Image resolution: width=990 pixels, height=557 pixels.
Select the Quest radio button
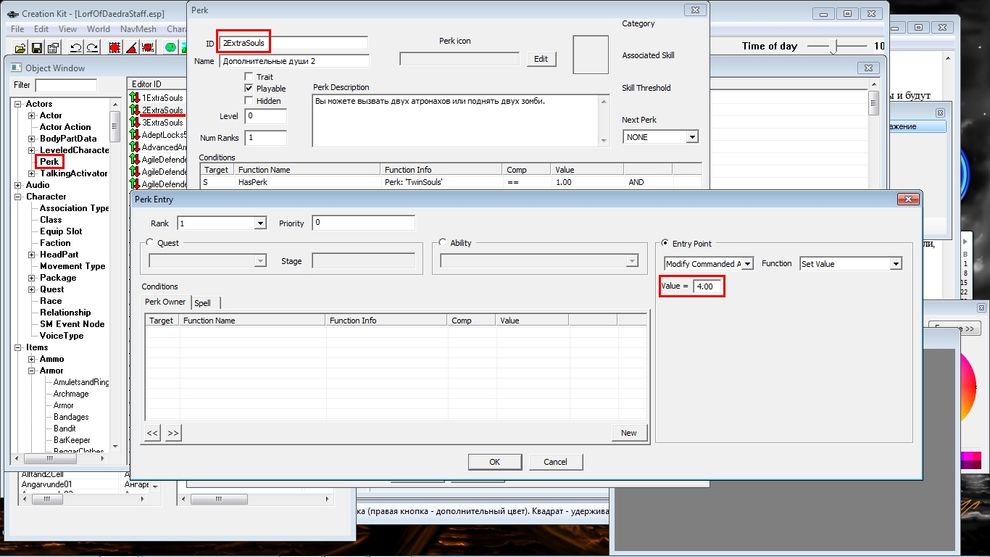coord(150,243)
